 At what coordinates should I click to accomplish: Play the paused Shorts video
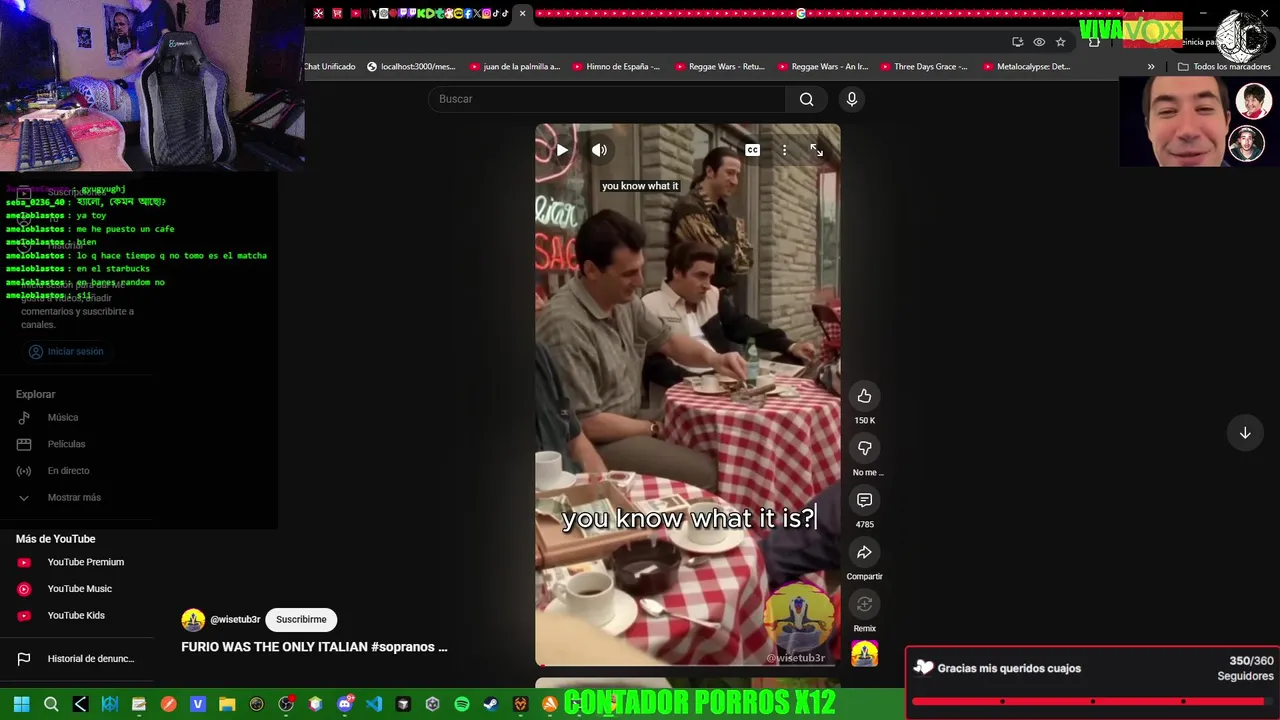click(x=562, y=150)
